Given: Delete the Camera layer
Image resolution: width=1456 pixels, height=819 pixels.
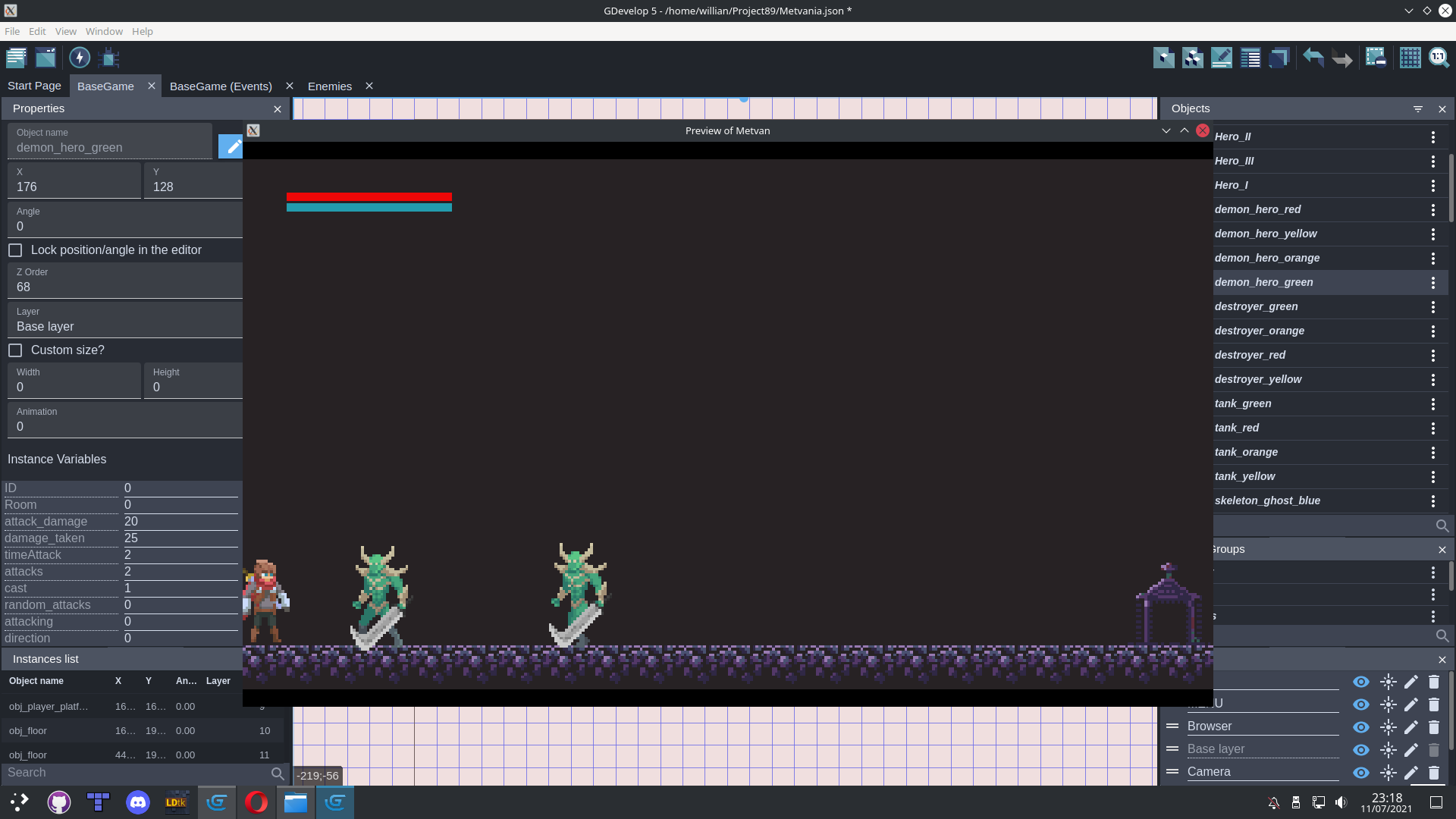Looking at the screenshot, I should pyautogui.click(x=1433, y=773).
